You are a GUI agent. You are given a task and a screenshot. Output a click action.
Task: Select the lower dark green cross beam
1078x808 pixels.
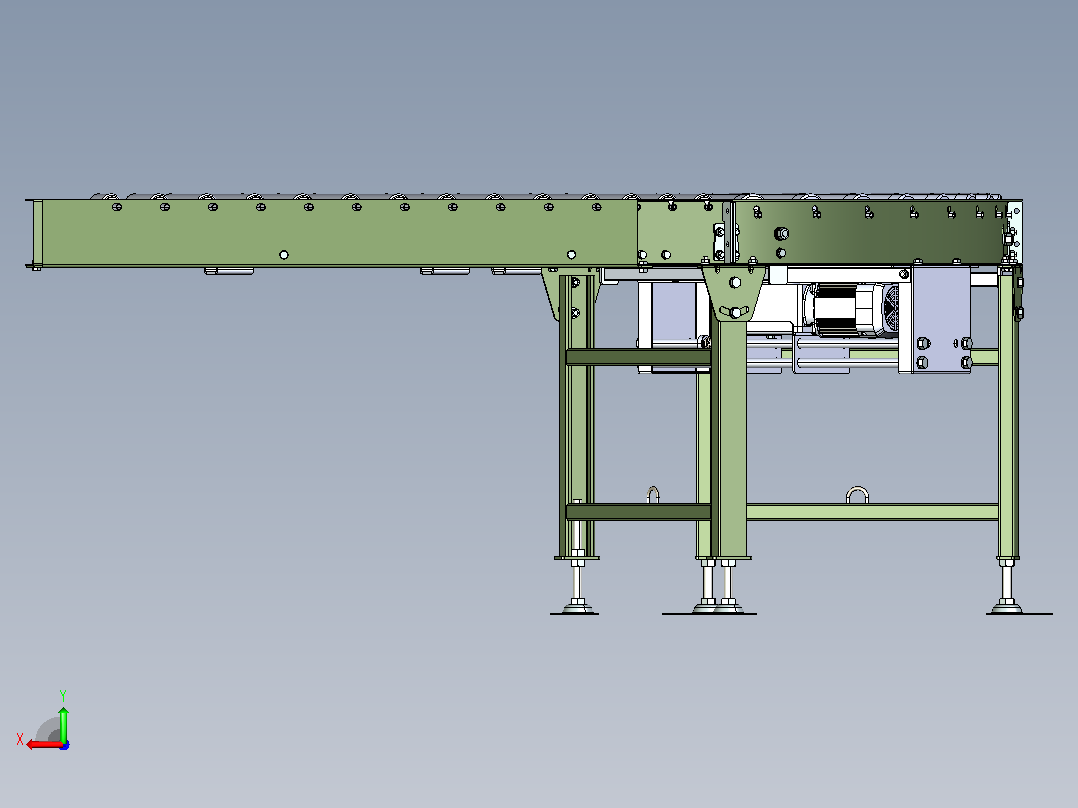[638, 512]
